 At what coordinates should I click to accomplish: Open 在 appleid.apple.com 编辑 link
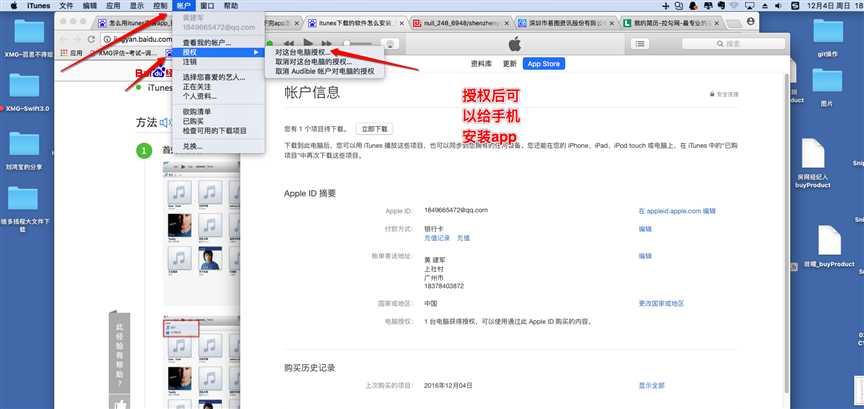click(x=677, y=211)
